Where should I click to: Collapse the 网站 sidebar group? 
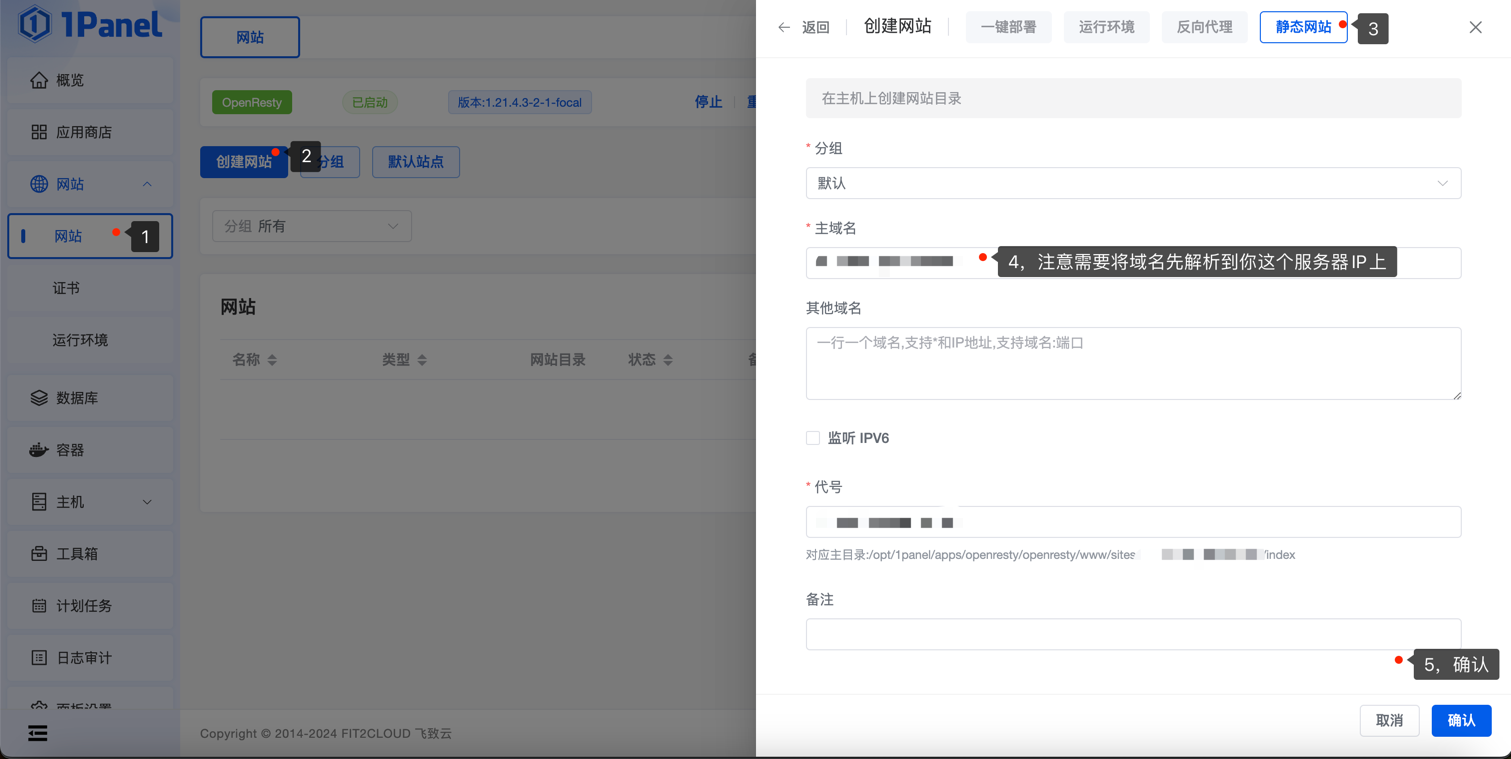coord(147,184)
